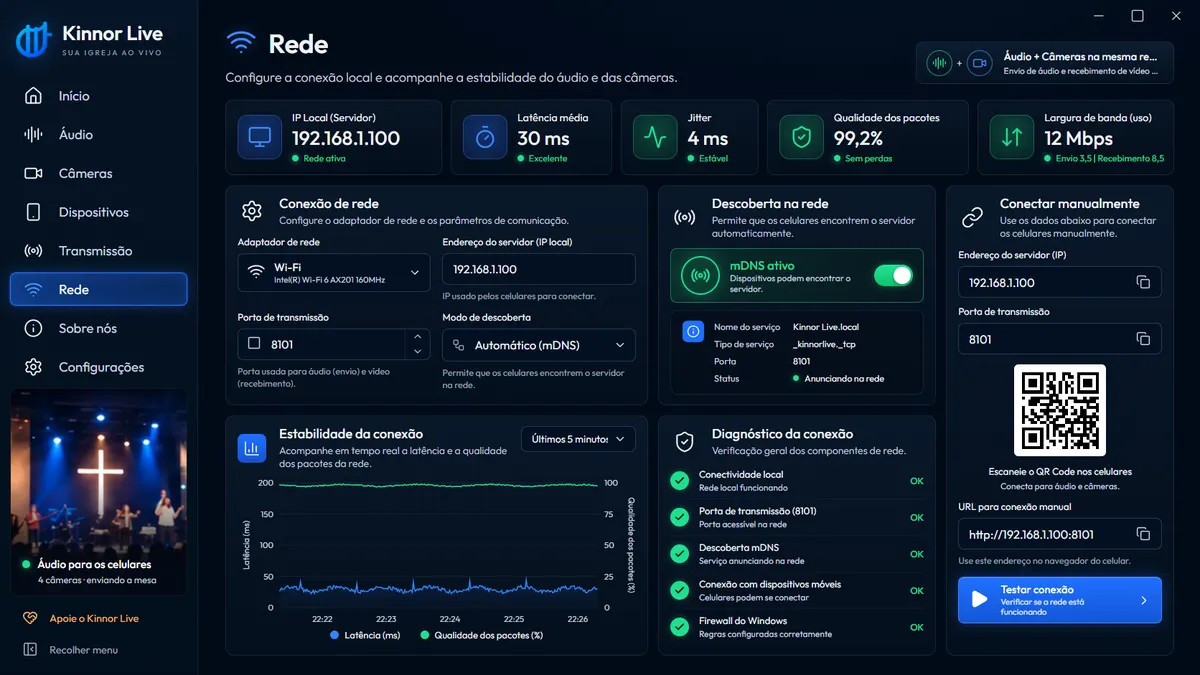1200x675 pixels.
Task: Toggle Latência (ms) legend entry
Action: (x=365, y=635)
